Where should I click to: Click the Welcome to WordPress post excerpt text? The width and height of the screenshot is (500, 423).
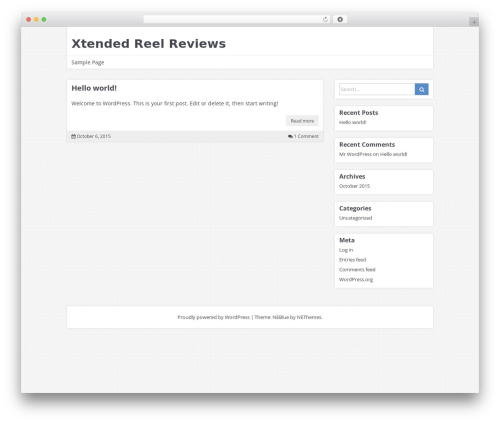(x=175, y=104)
